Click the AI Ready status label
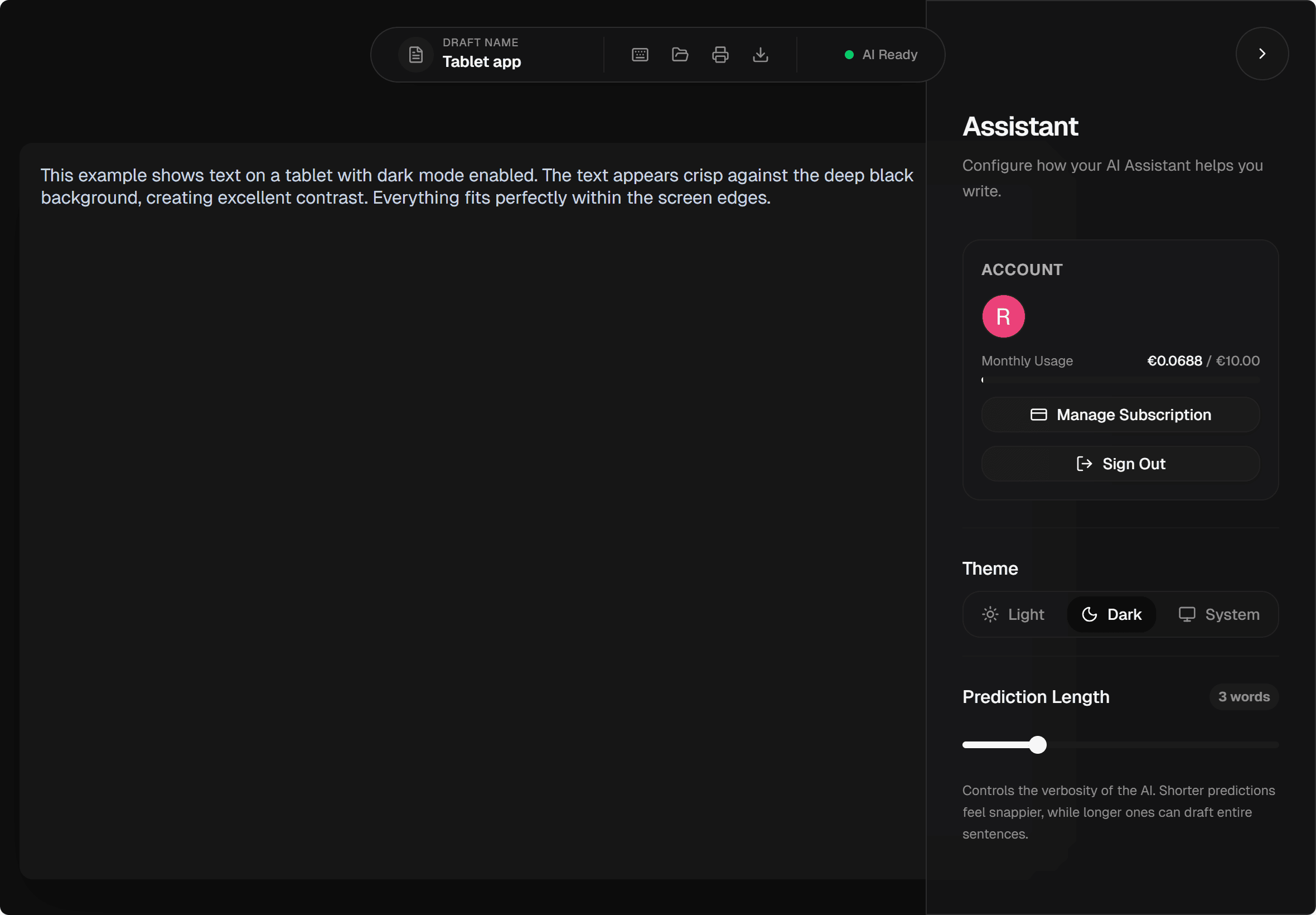The image size is (1316, 915). pos(889,55)
